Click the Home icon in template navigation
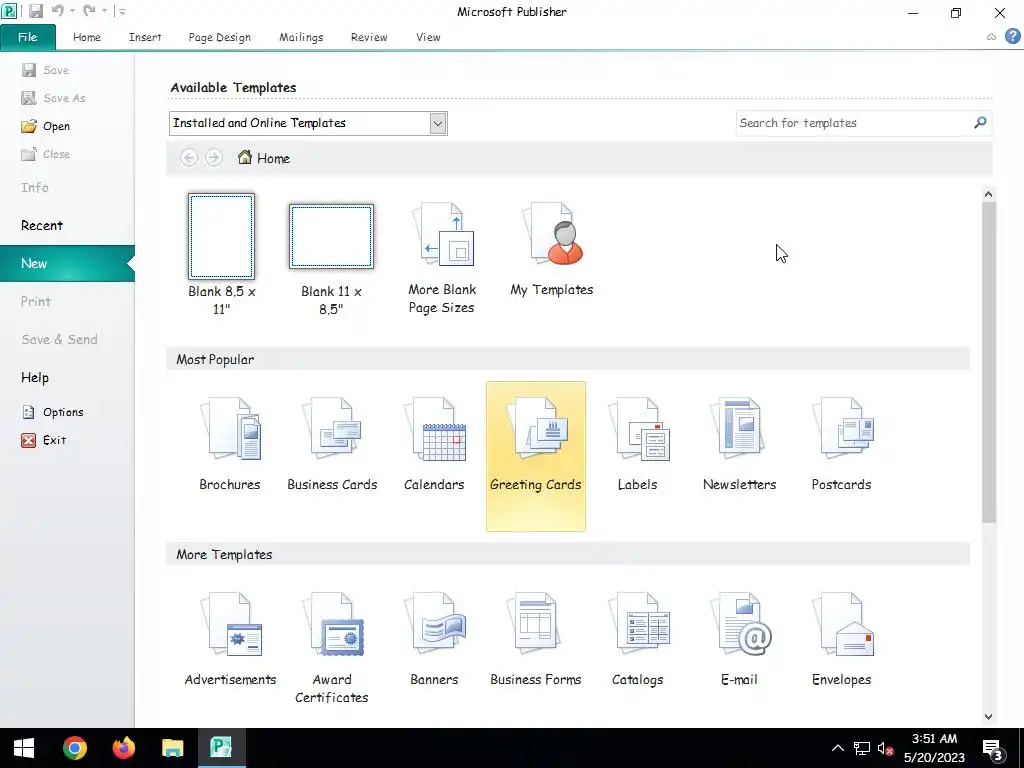The image size is (1024, 768). (245, 157)
